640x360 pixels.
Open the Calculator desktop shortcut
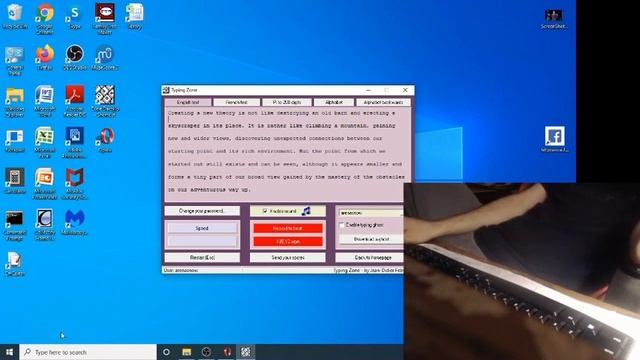(15, 180)
